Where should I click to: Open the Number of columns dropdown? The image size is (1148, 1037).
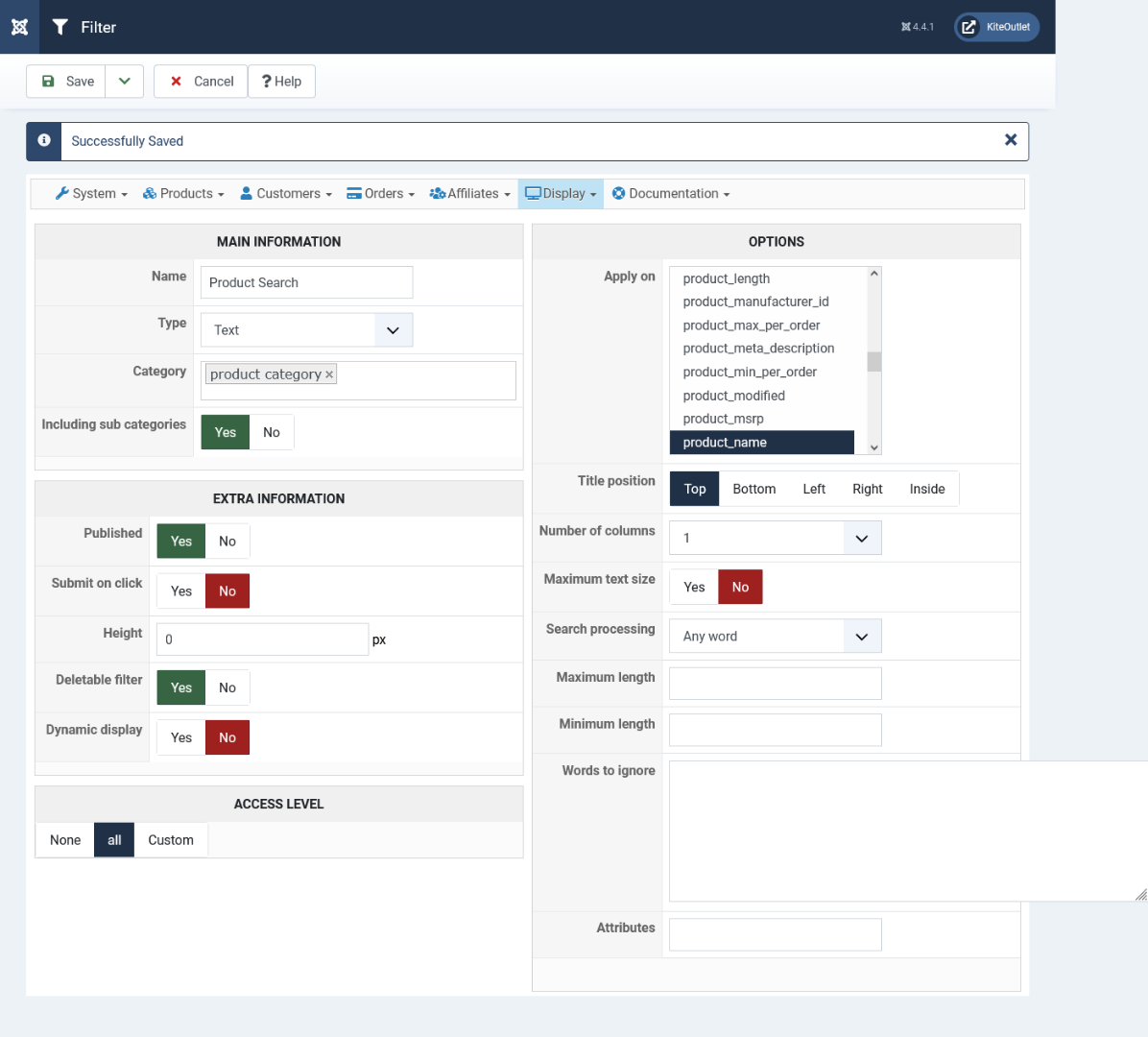point(776,539)
